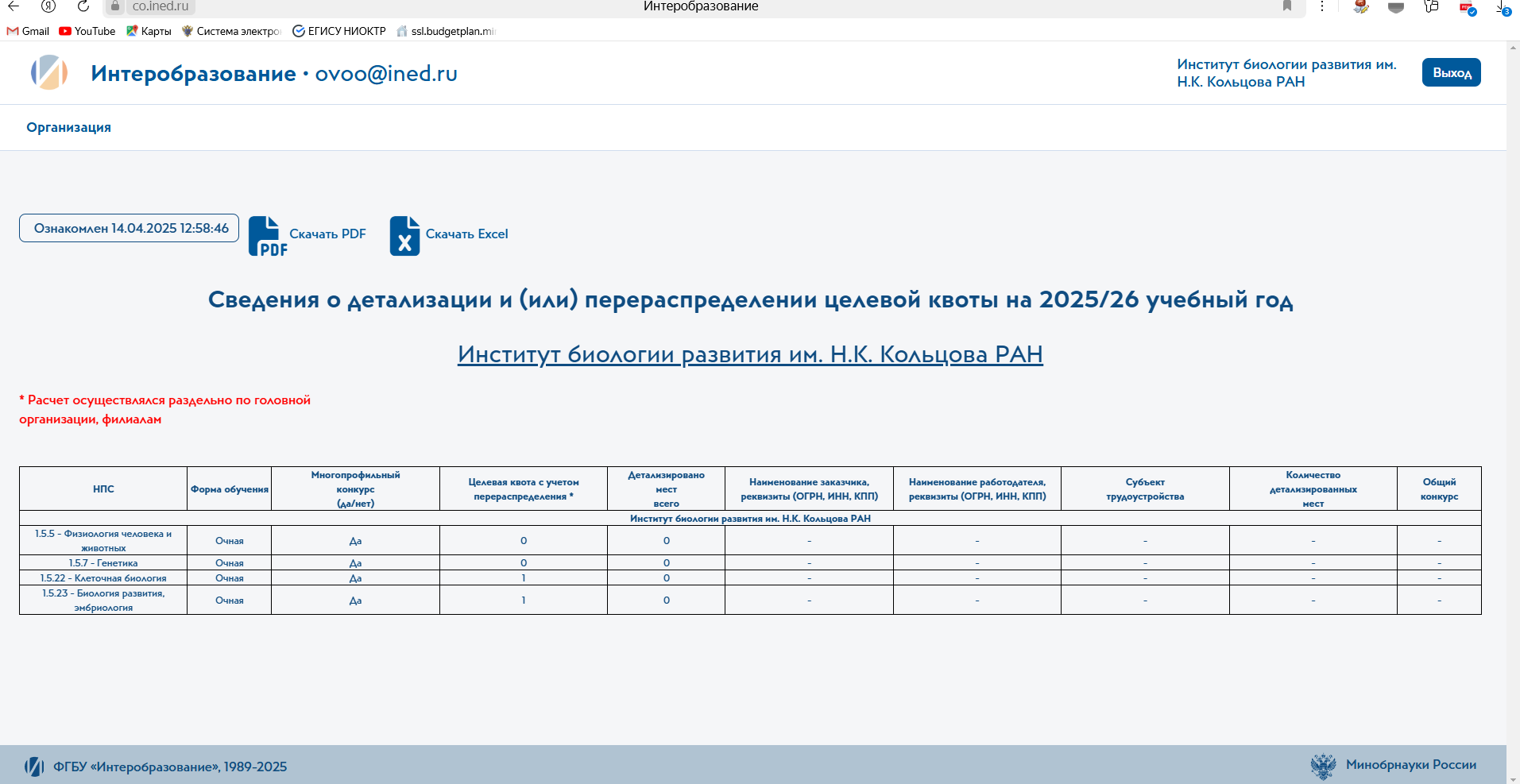
Task: Click quota value 1 in Клеточная биология row
Action: pyautogui.click(x=524, y=577)
